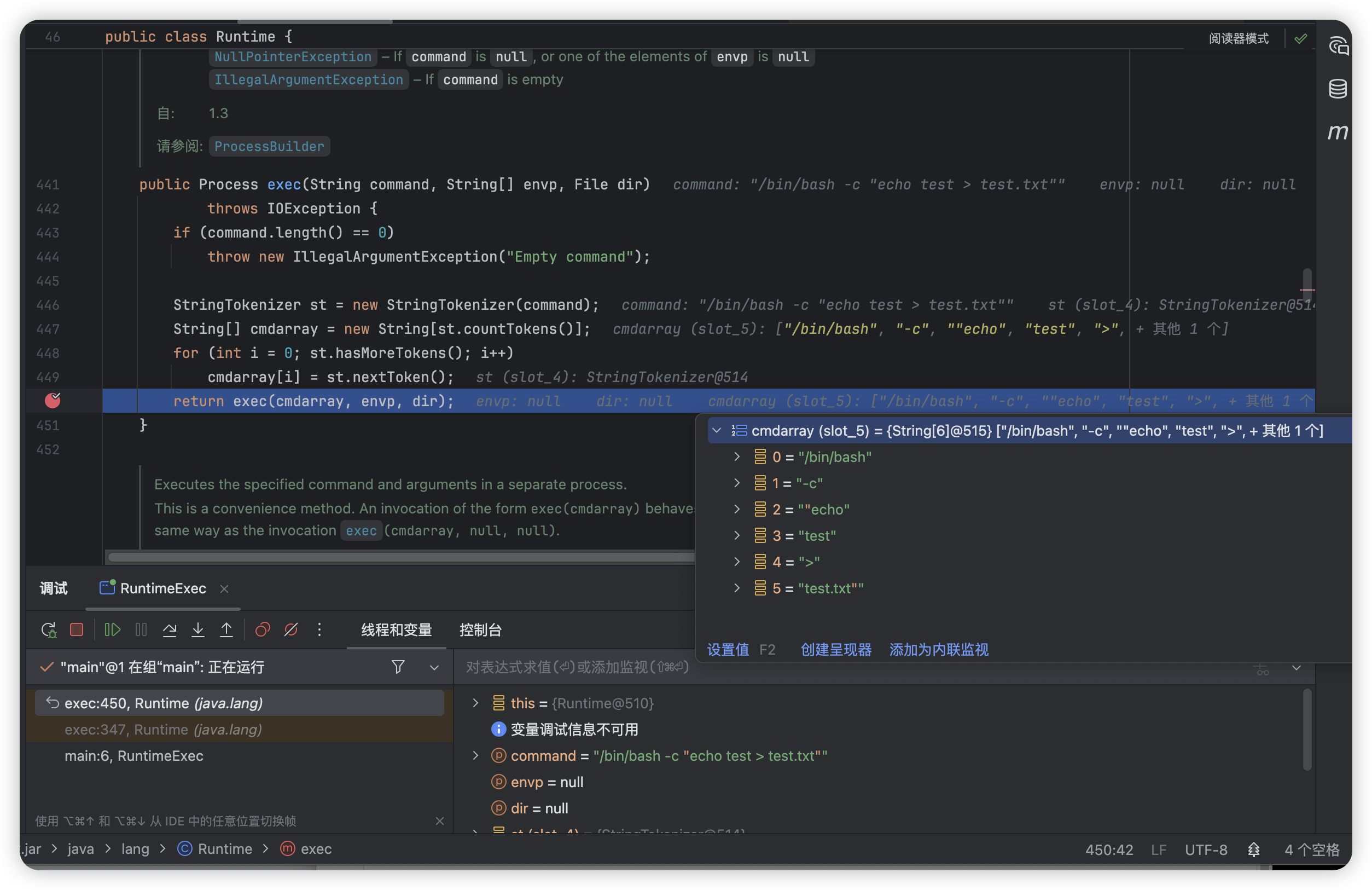The width and height of the screenshot is (1372, 890).
Task: Close the RuntimeExec debug tab
Action: point(224,588)
